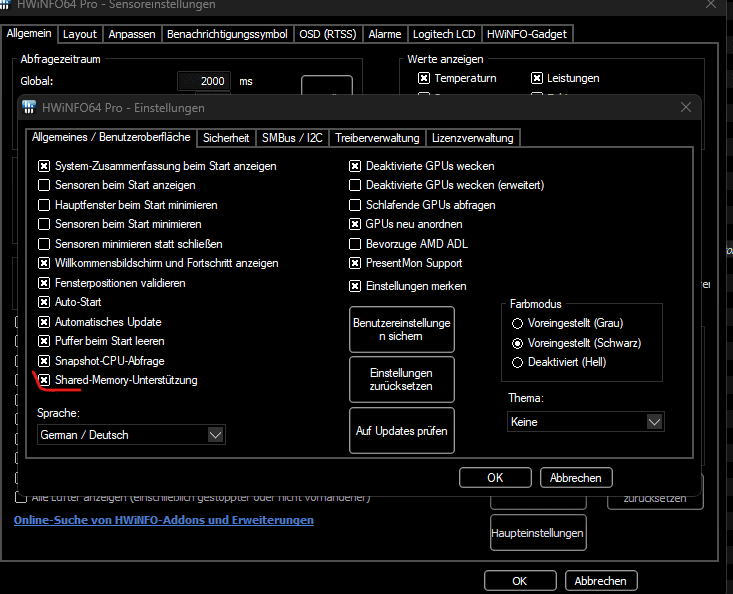The image size is (733, 594).
Task: Disable the Auto-Start checkbox
Action: 44,302
